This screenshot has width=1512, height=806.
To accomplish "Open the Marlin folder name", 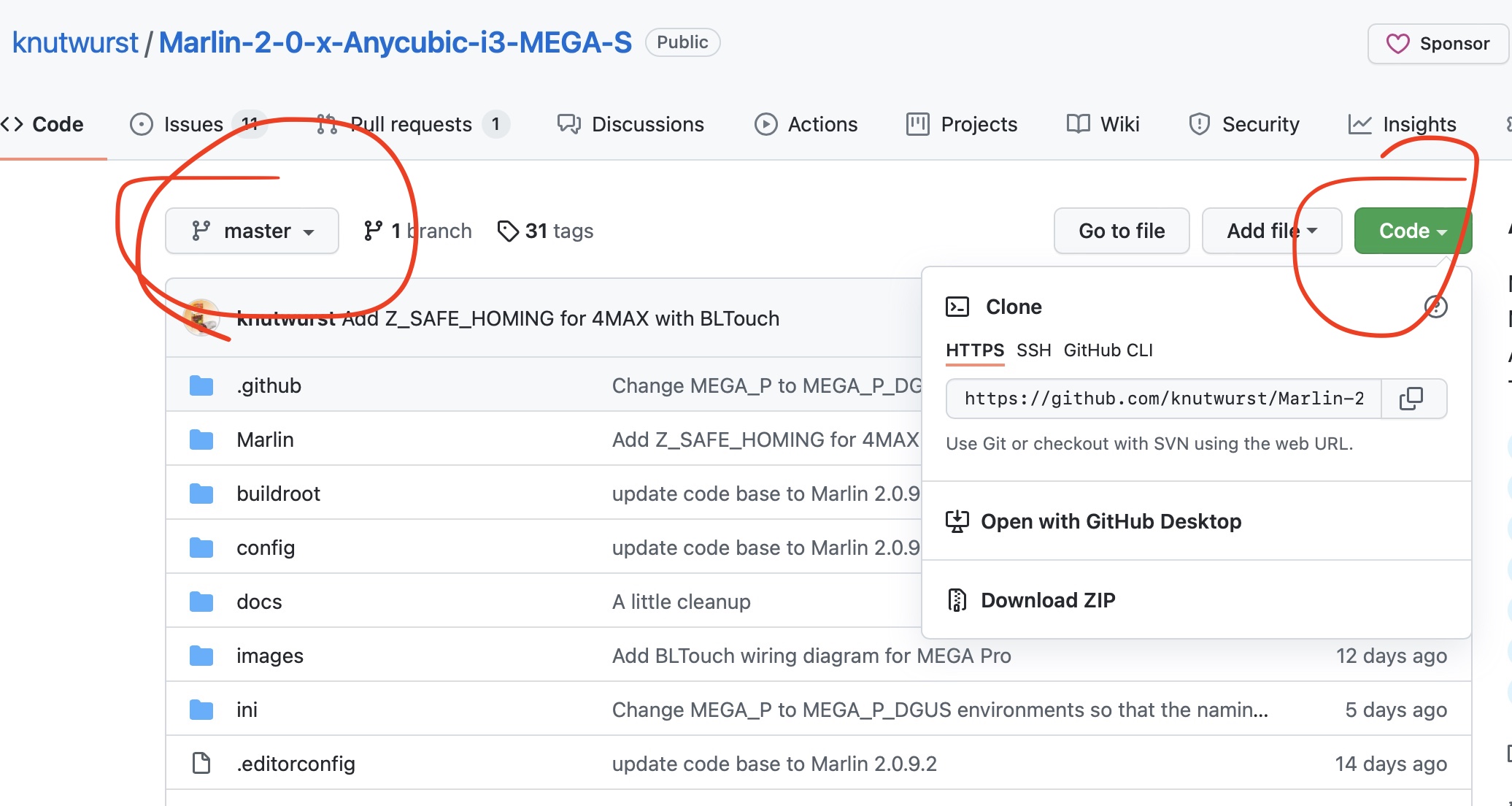I will click(265, 440).
